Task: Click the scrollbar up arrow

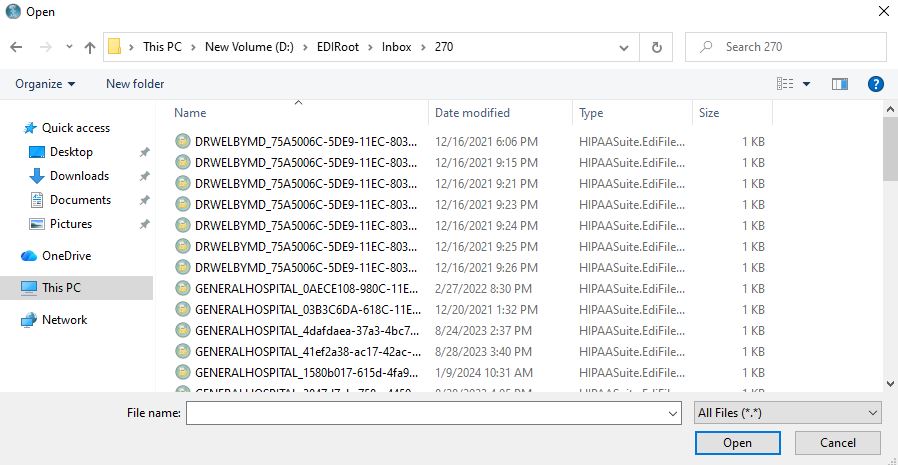Action: 891,108
